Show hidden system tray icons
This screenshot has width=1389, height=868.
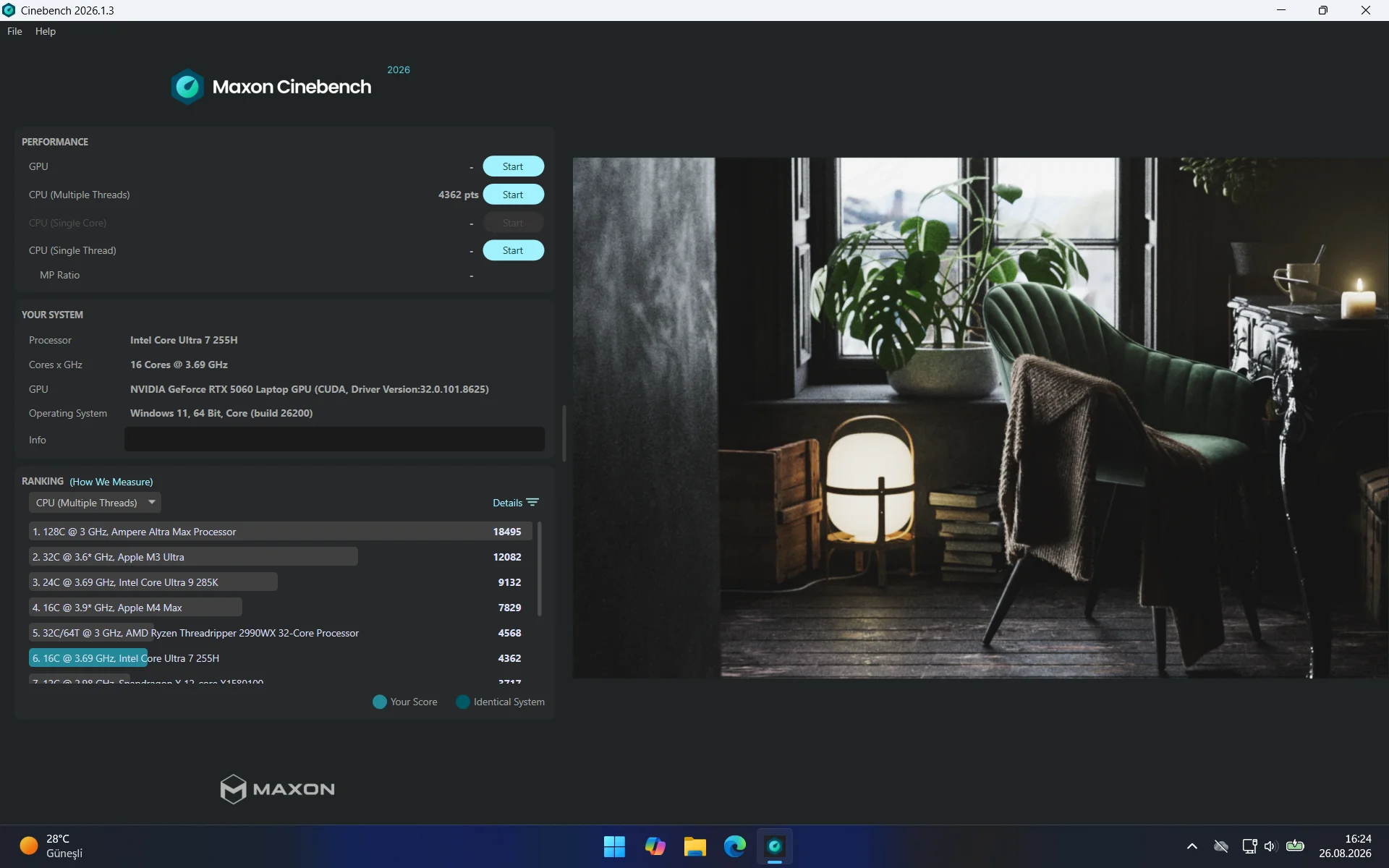(1192, 846)
